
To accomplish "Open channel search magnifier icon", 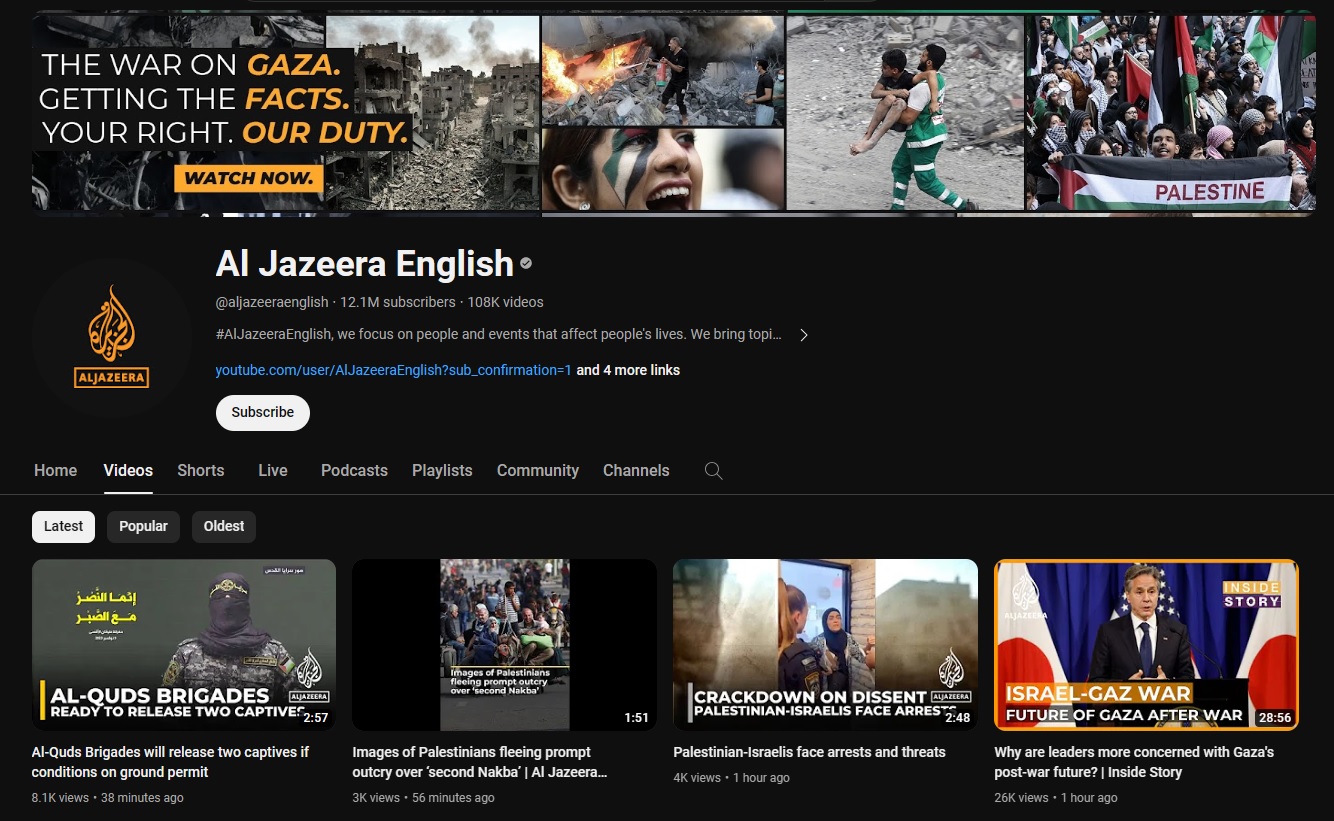I will click(x=713, y=470).
